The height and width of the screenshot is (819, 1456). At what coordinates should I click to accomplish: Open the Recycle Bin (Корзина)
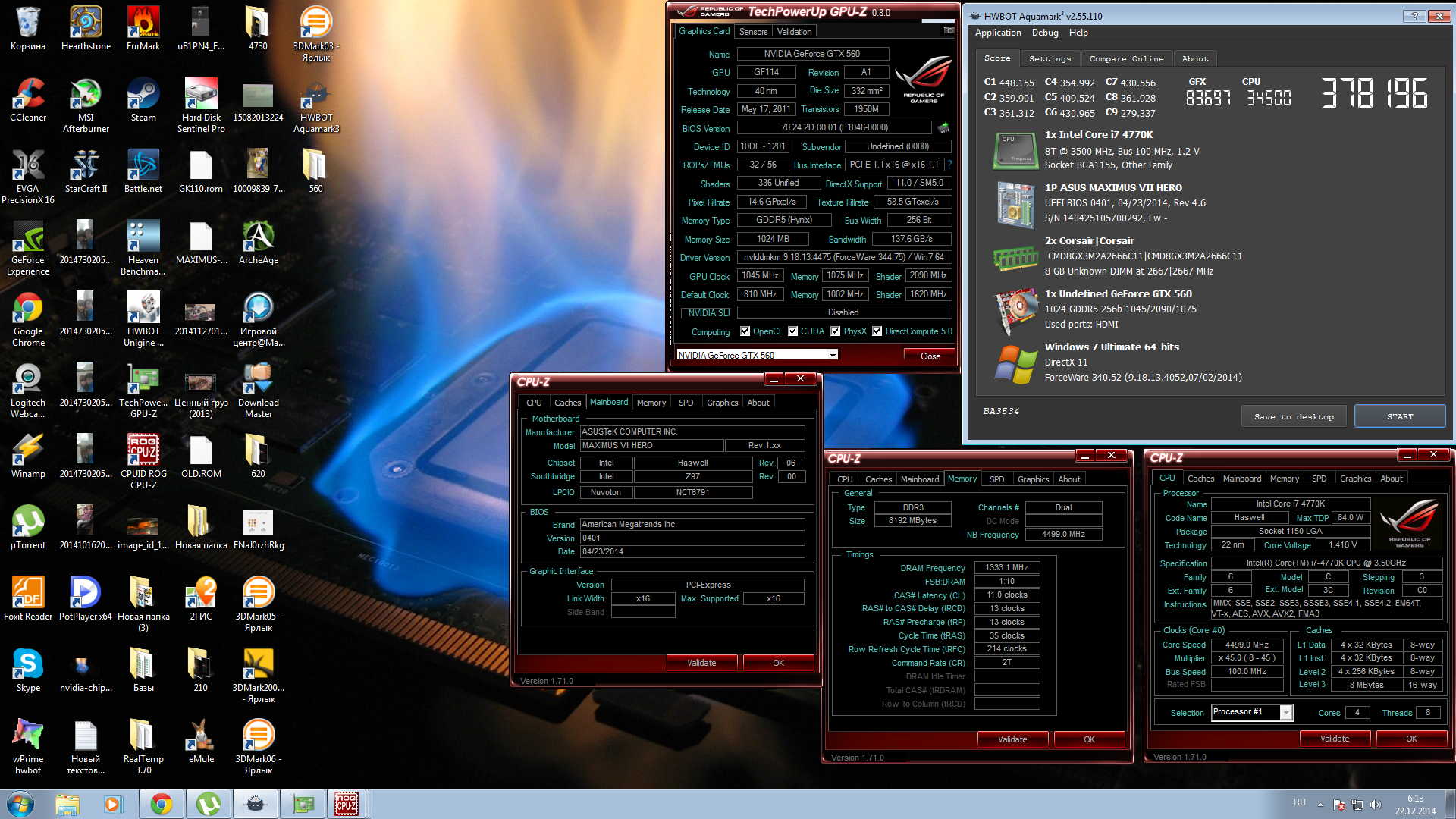tap(28, 29)
